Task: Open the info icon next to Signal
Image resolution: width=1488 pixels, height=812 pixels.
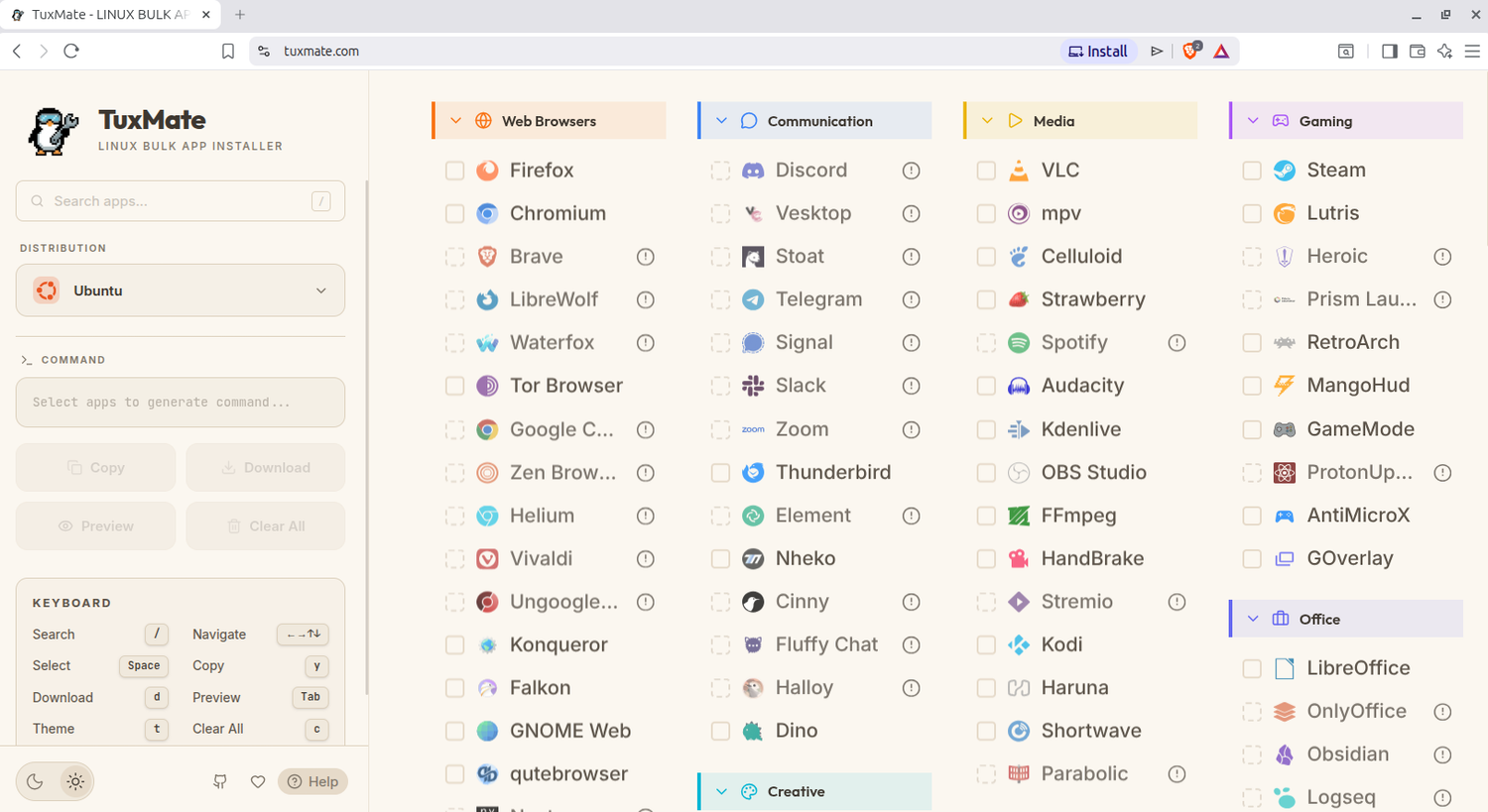Action: coord(912,343)
